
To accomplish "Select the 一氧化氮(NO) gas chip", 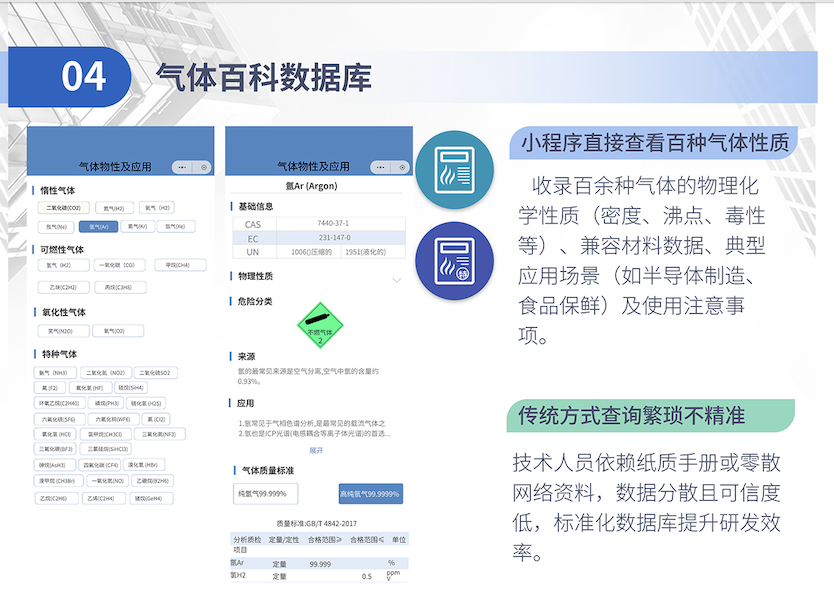I will [x=107, y=481].
